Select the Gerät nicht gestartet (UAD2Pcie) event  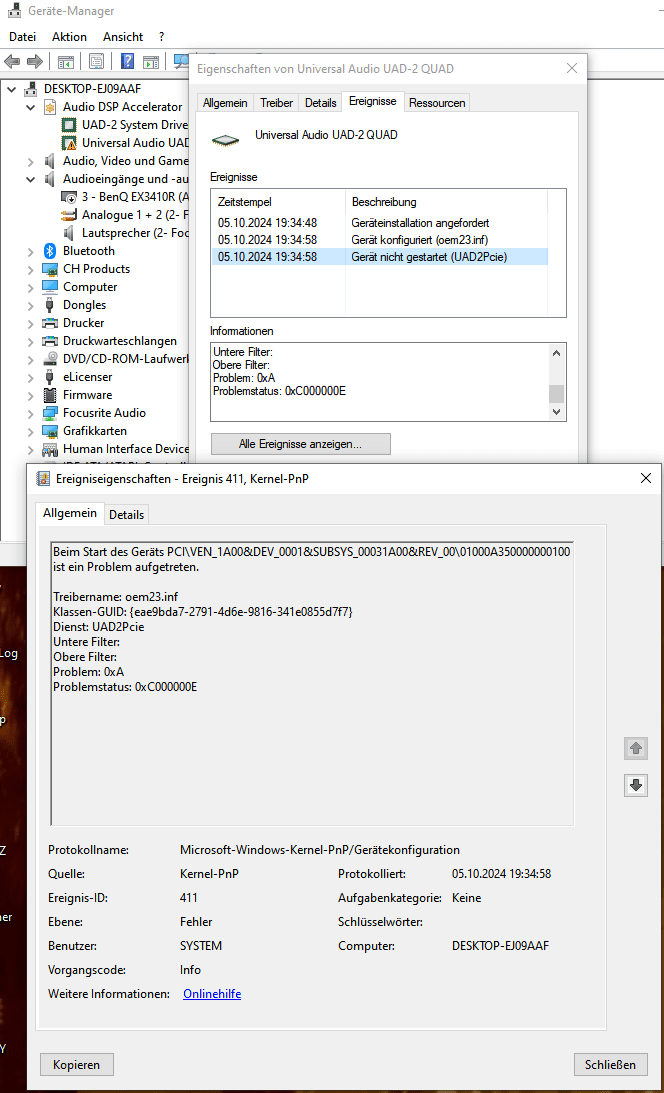click(x=379, y=257)
